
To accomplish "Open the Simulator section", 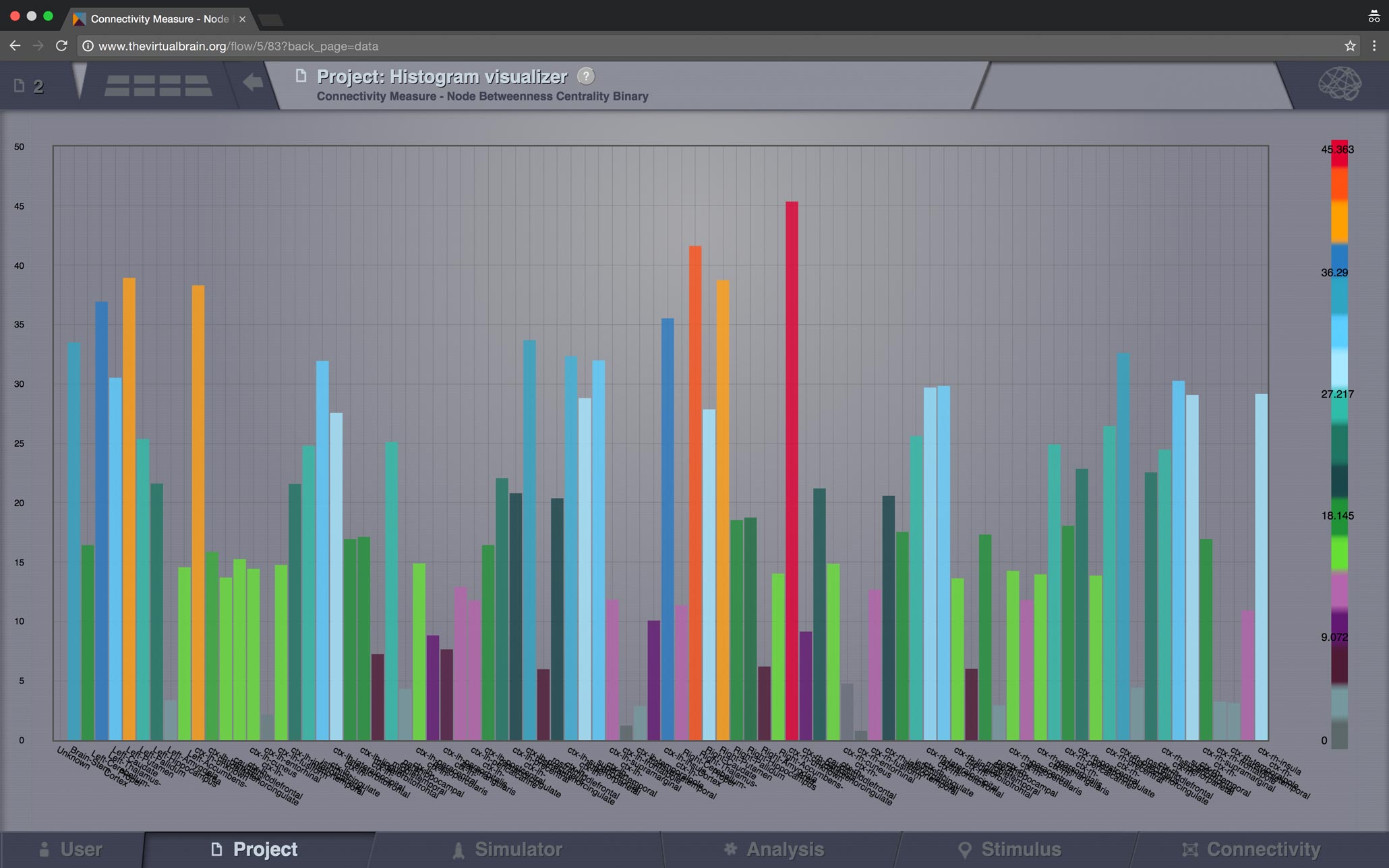I will (x=508, y=849).
